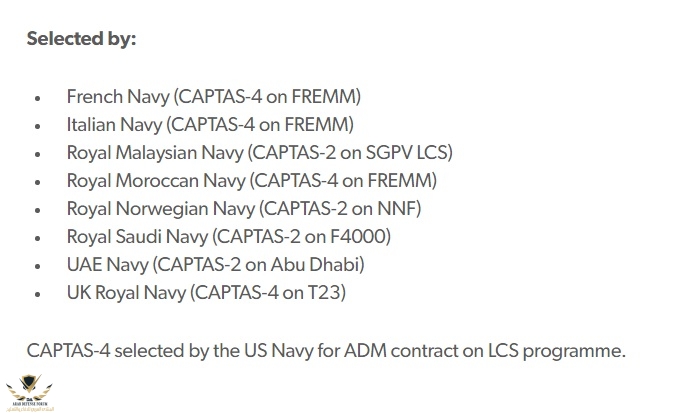This screenshot has width=692, height=413.
Task: Click the US Navy ADM contract sentence
Action: click(x=326, y=352)
